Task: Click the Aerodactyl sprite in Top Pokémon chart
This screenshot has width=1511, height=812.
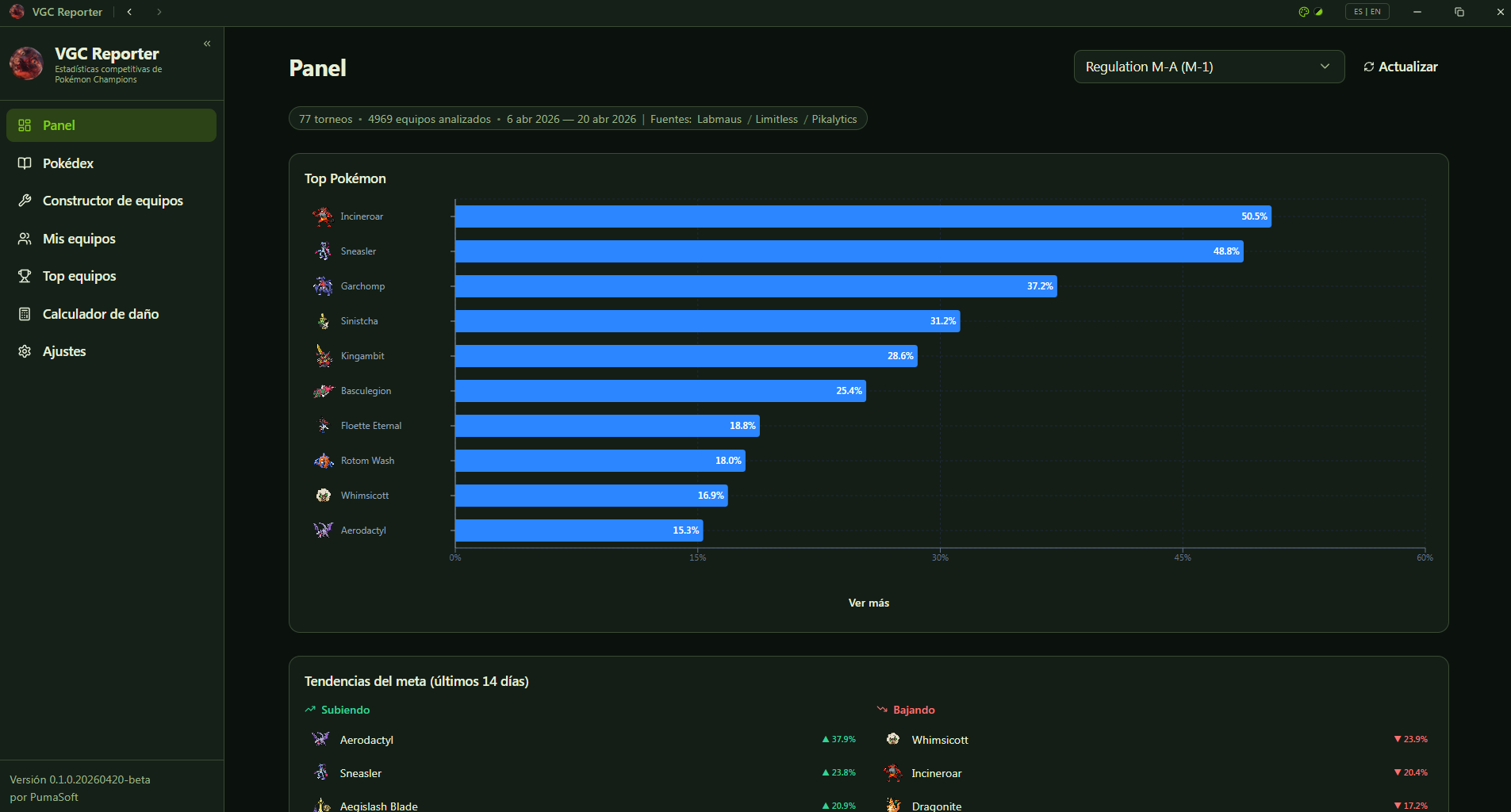Action: (323, 530)
